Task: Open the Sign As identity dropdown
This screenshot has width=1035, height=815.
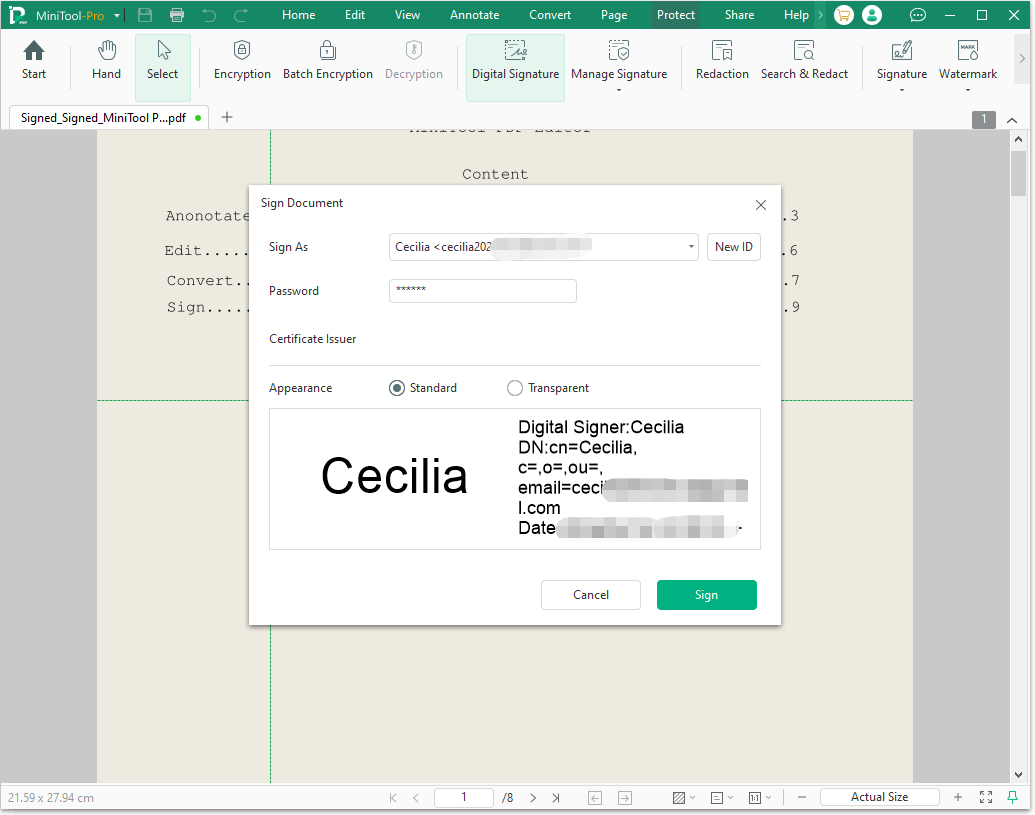Action: point(690,247)
